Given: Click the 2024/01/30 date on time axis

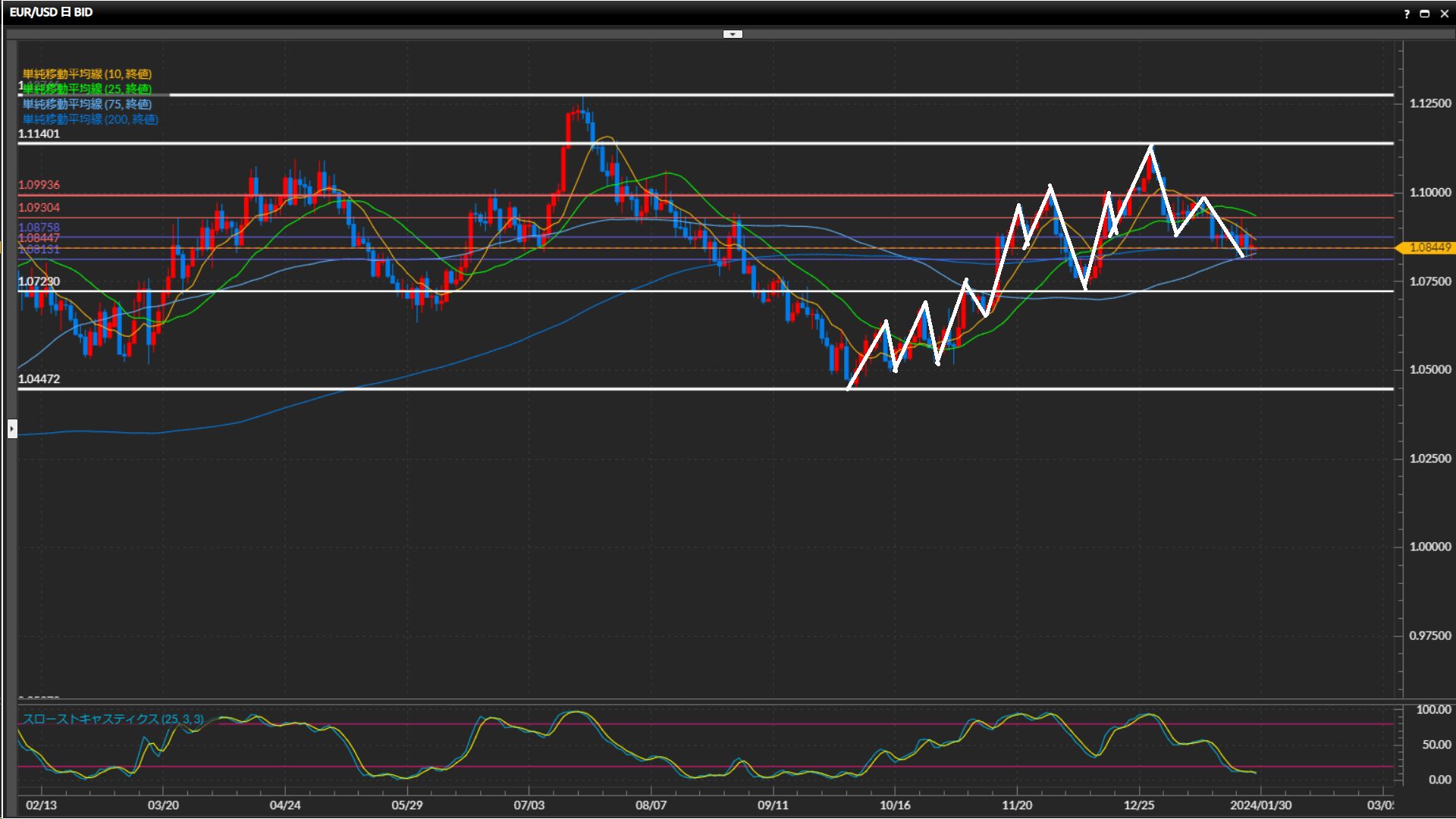Looking at the screenshot, I should (x=1260, y=805).
